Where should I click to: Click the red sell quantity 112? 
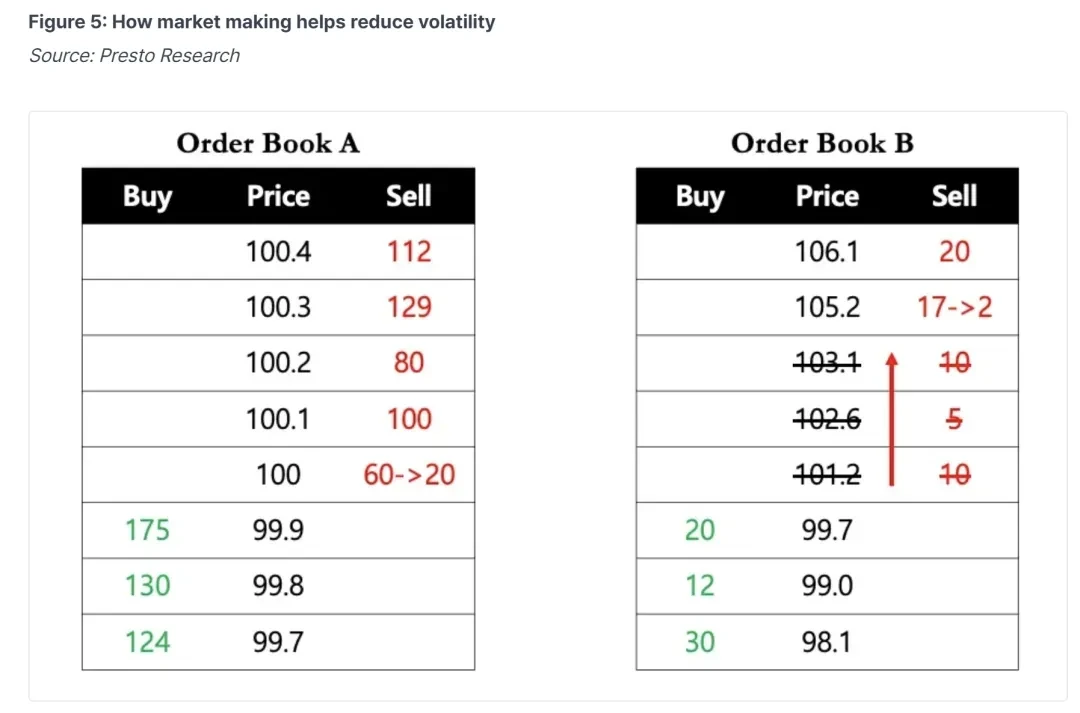pos(409,251)
